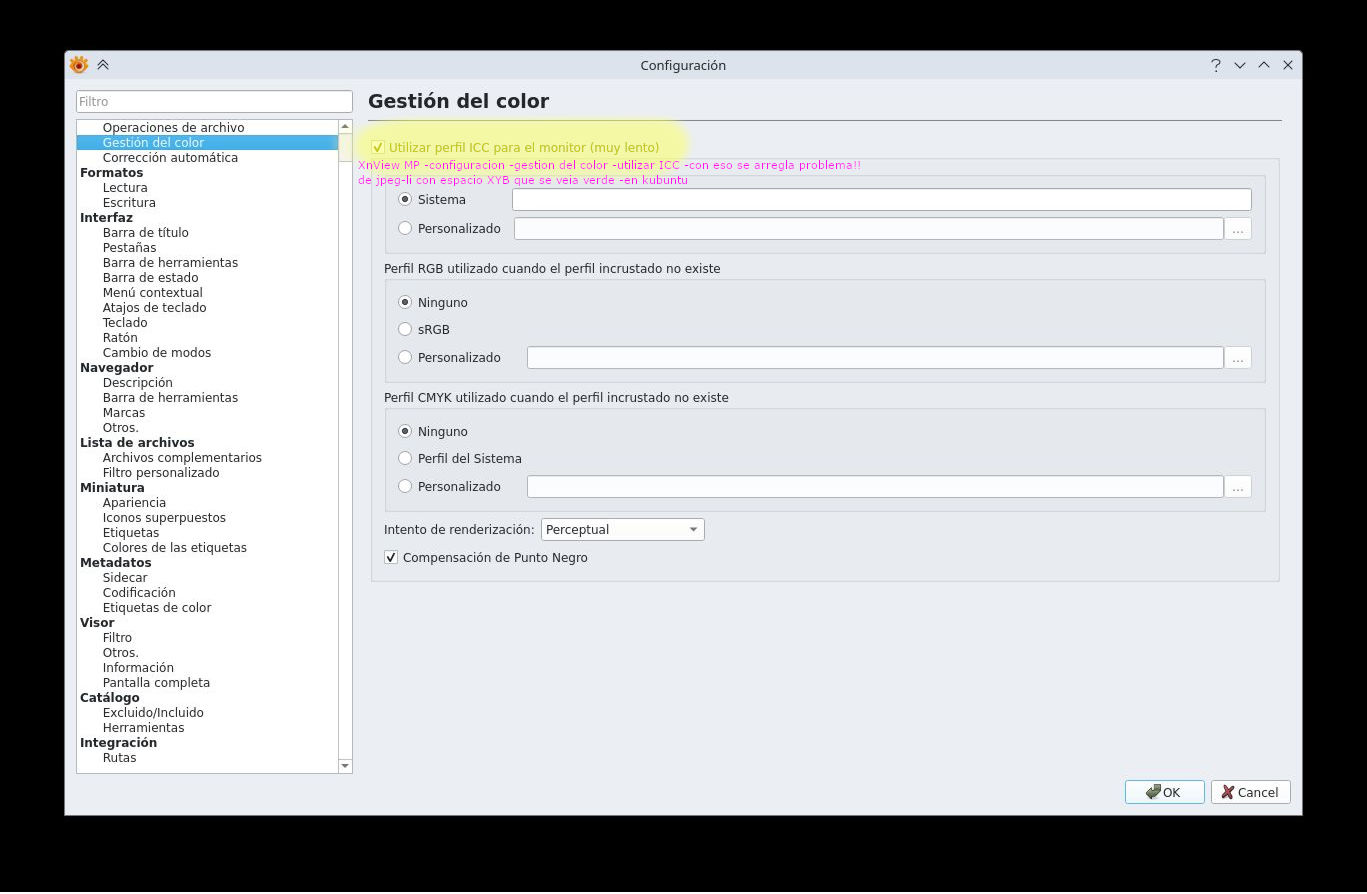This screenshot has width=1367, height=894.
Task: Open 'Barra de herramientas' under Navegador
Action: point(170,397)
